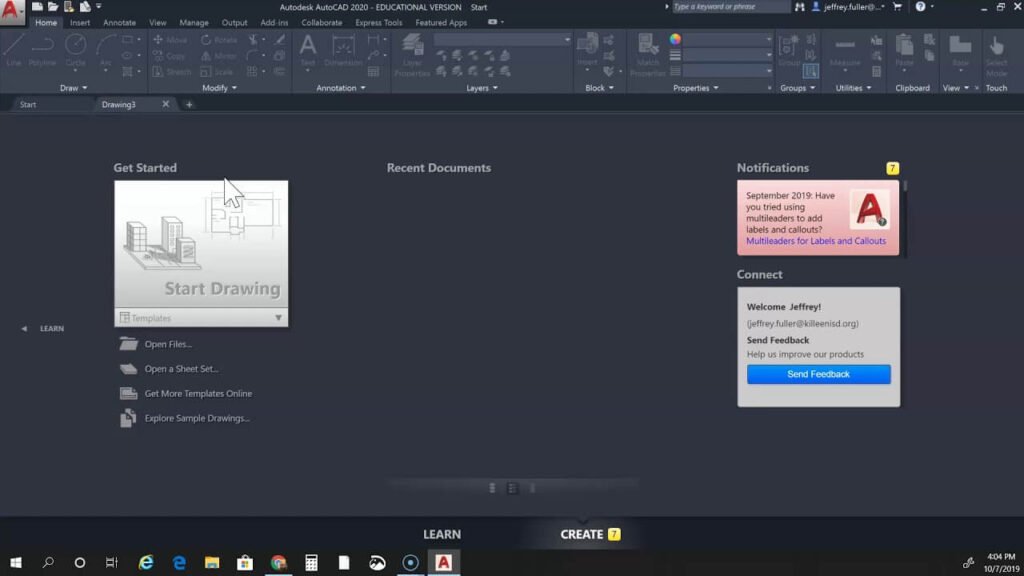This screenshot has width=1024, height=576.
Task: Click the binoculars search icon
Action: pyautogui.click(x=799, y=7)
